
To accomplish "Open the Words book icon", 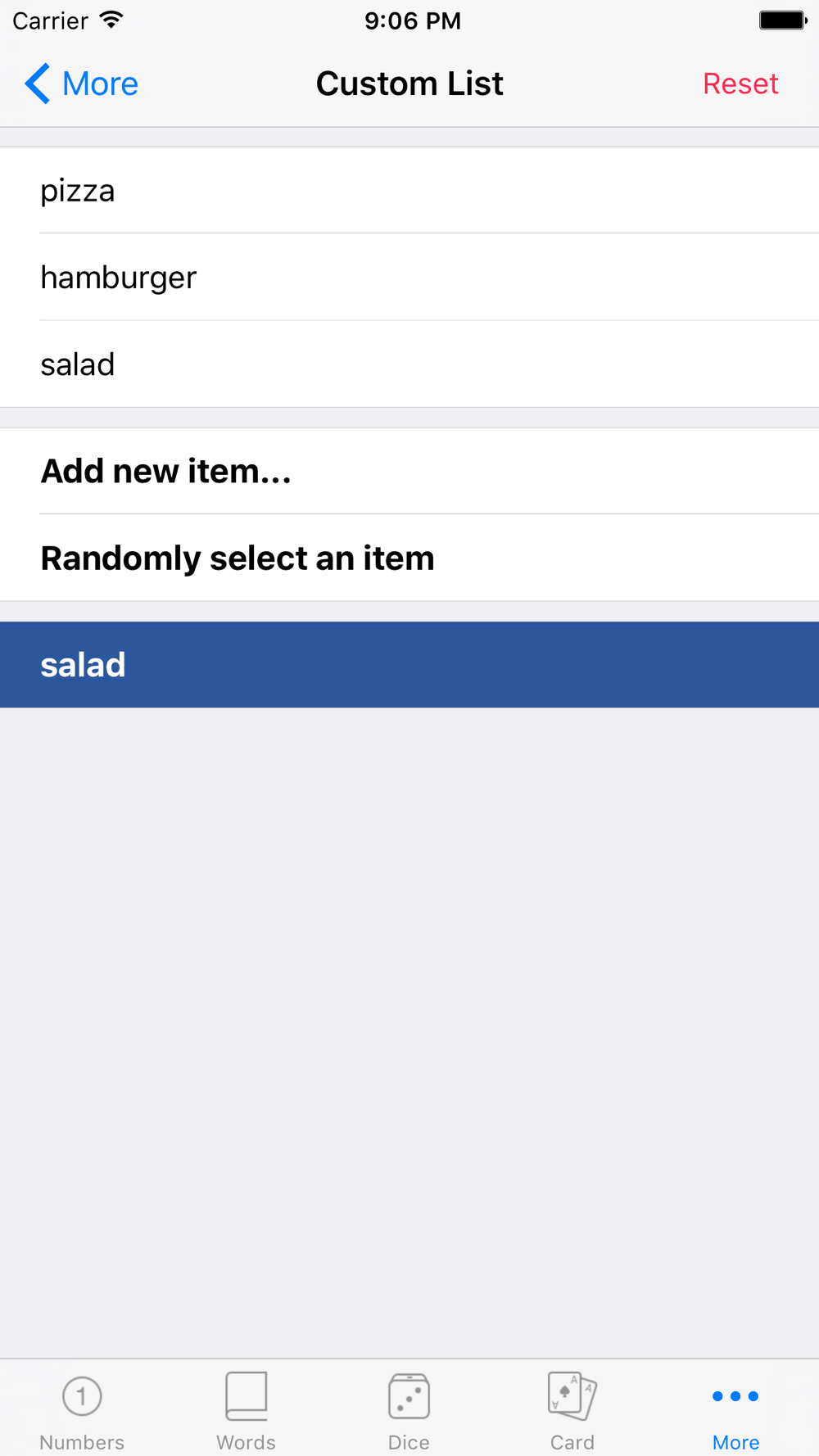I will click(246, 1395).
